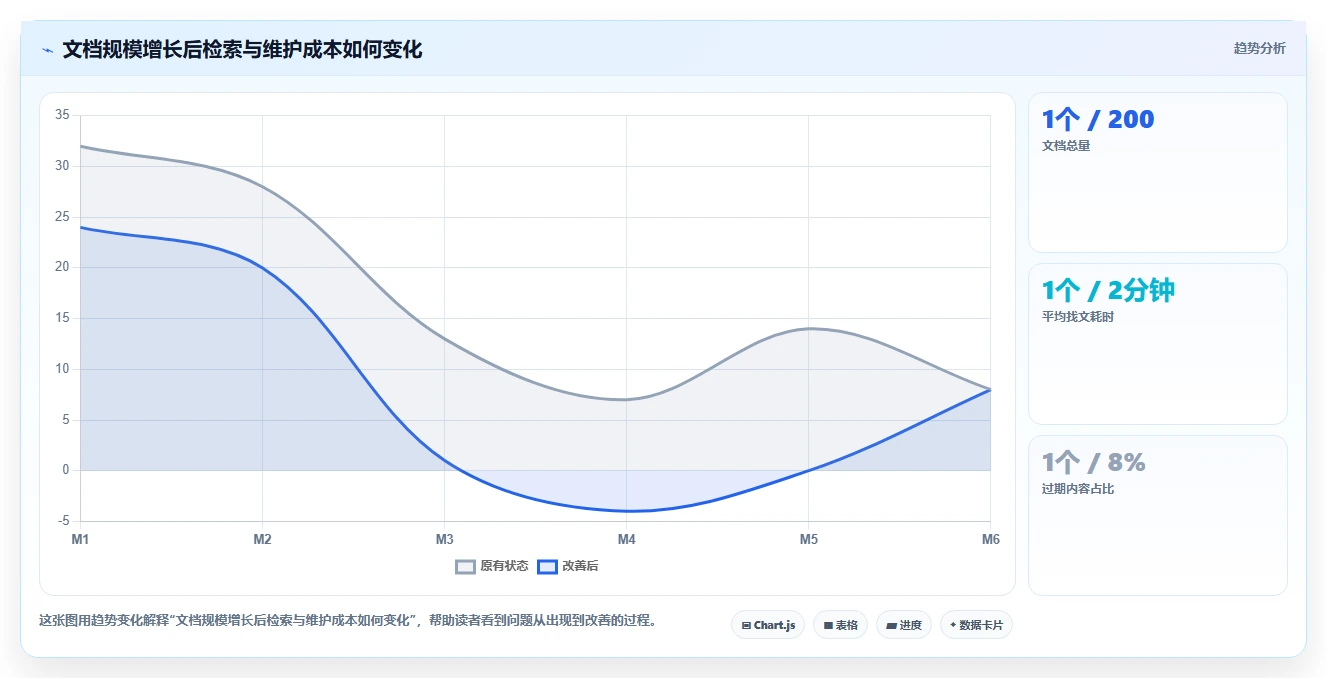
Task: Toggle the 原有状态 legend entry
Action: tap(492, 566)
